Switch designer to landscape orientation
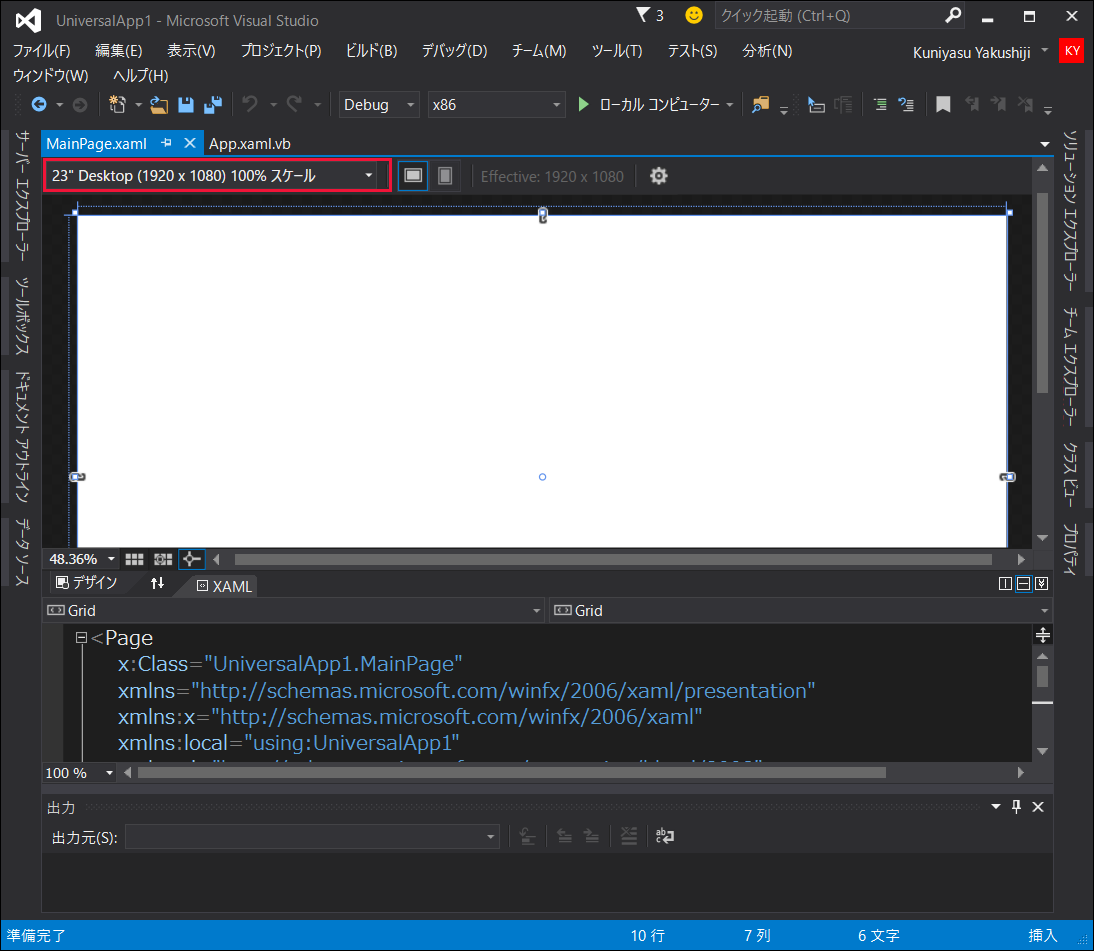1094x951 pixels. coord(413,175)
